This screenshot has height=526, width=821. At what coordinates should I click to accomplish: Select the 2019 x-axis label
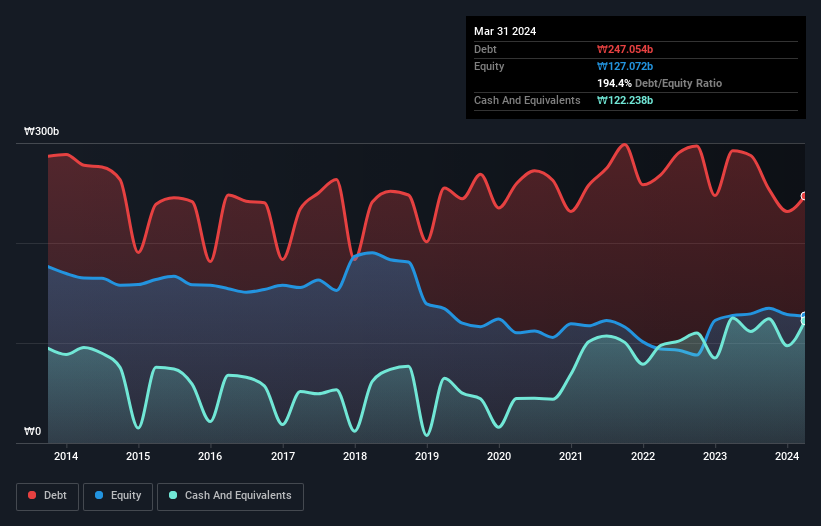click(427, 456)
